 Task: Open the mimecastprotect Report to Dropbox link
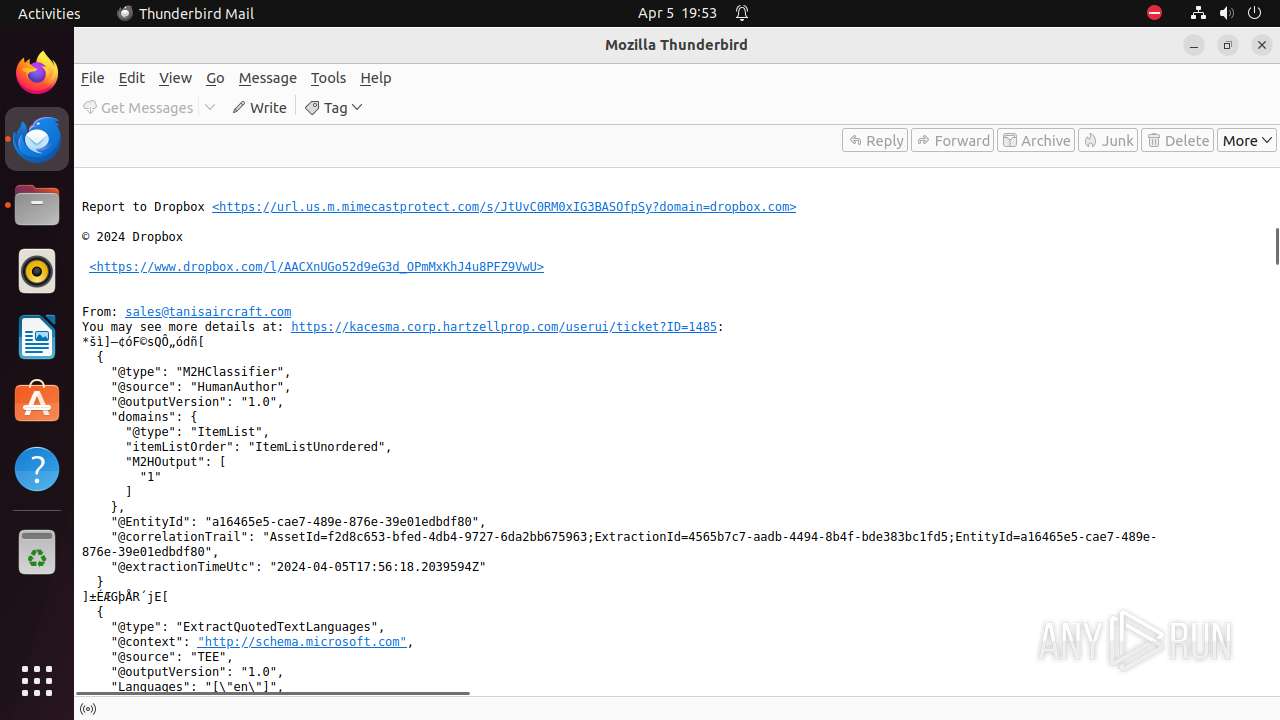[504, 207]
